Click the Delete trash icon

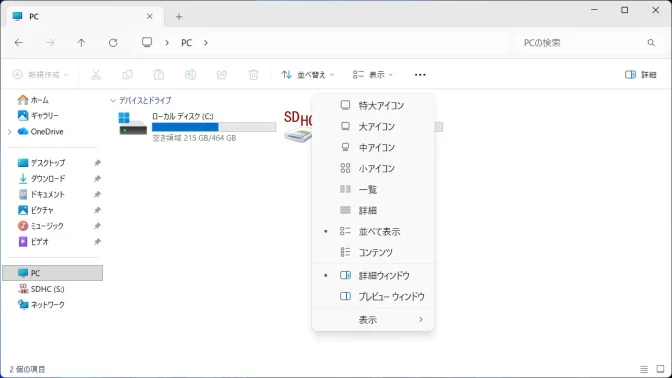click(x=253, y=75)
